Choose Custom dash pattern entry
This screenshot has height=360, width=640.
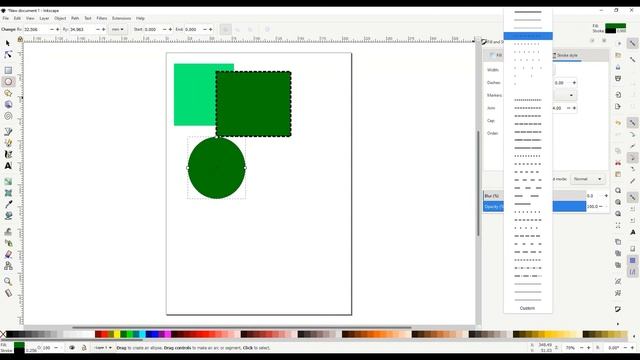527,308
